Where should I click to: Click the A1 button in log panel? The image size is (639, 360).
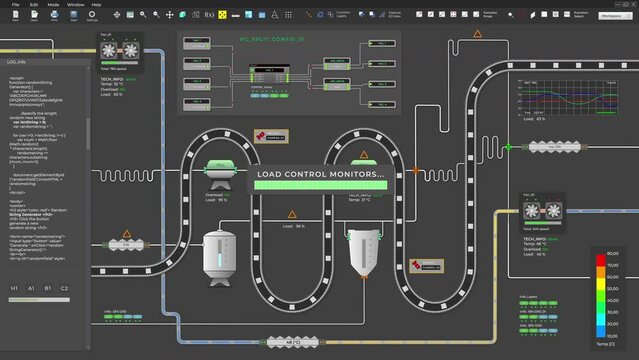tap(31, 288)
